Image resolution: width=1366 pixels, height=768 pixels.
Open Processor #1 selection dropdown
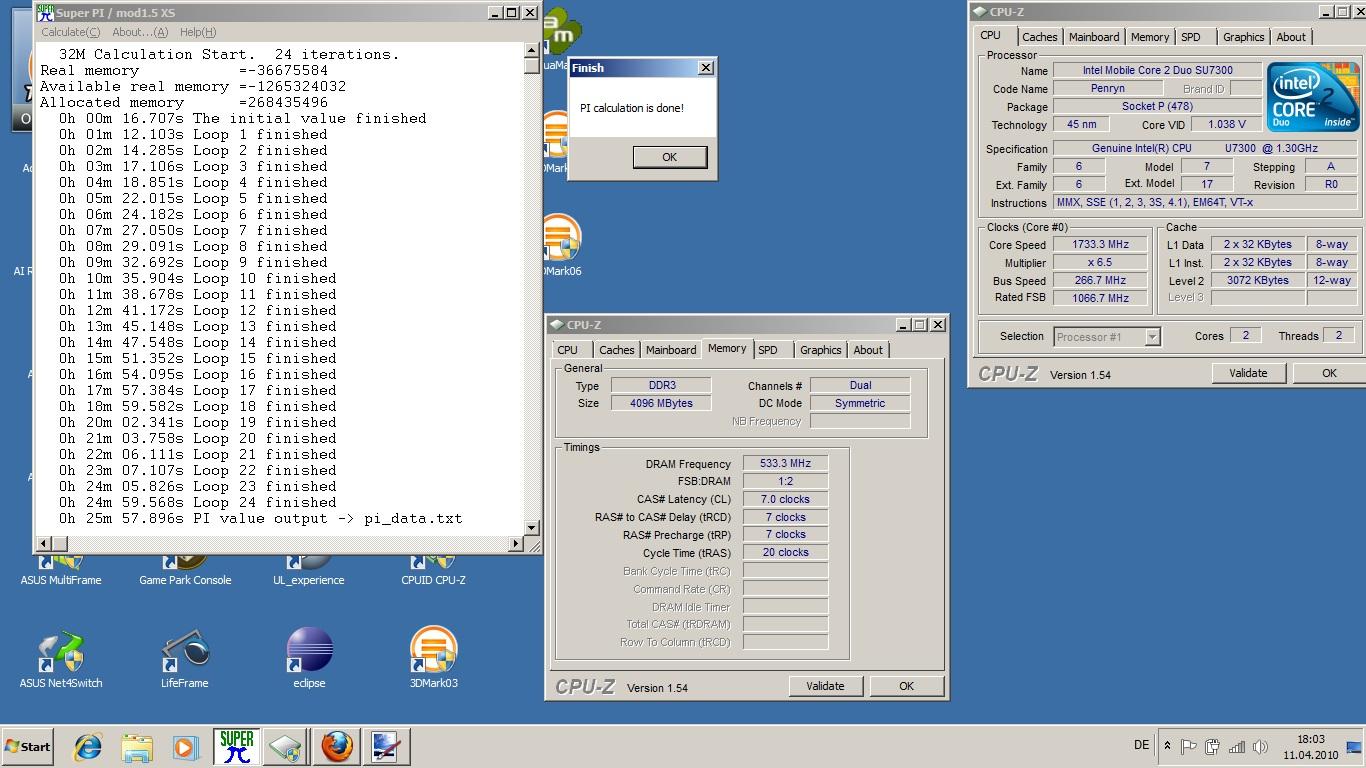click(x=1107, y=337)
